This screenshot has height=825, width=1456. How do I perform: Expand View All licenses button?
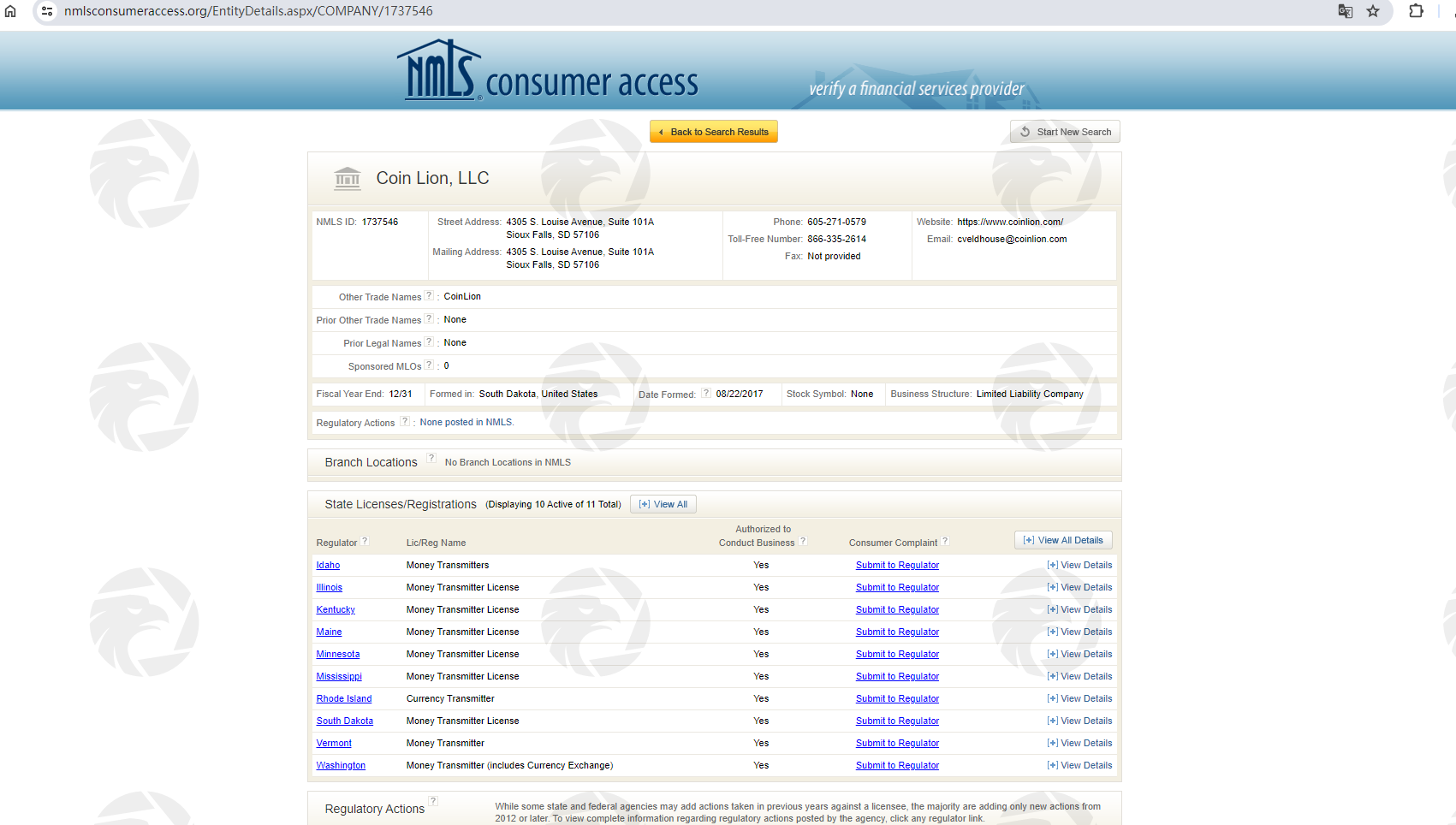point(663,504)
